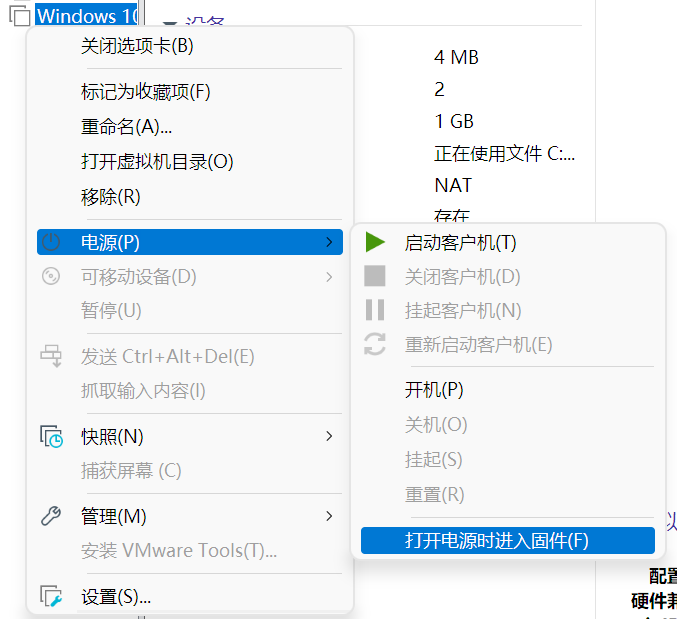Expand the 电源(P) submenu arrow

(x=329, y=242)
